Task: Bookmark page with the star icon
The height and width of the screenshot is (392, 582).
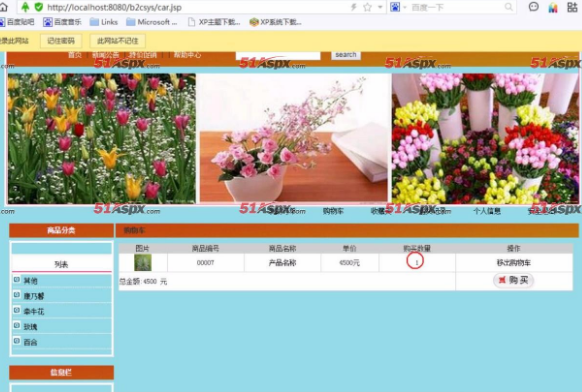Action: [367, 7]
